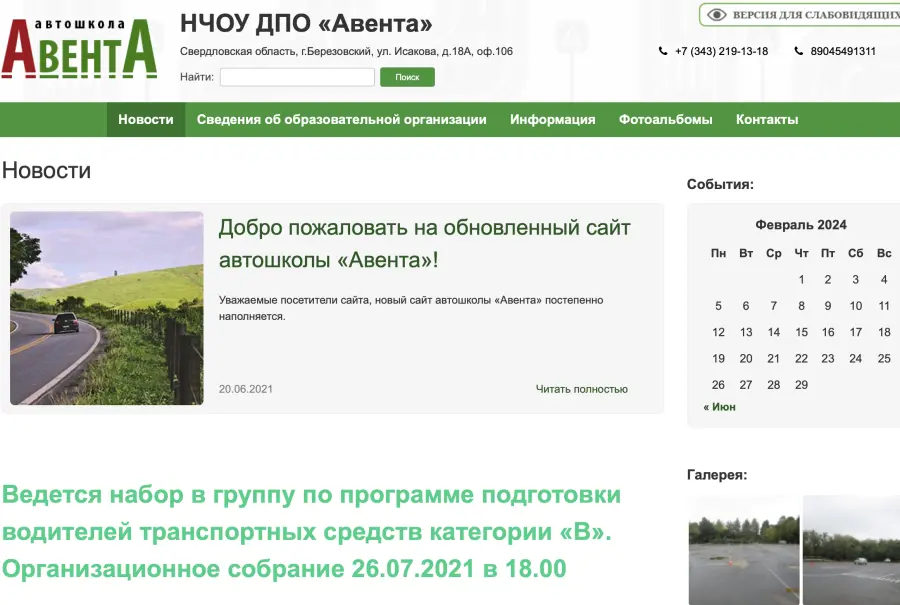The height and width of the screenshot is (605, 900).
Task: Click the Поиск search button
Action: tap(407, 77)
